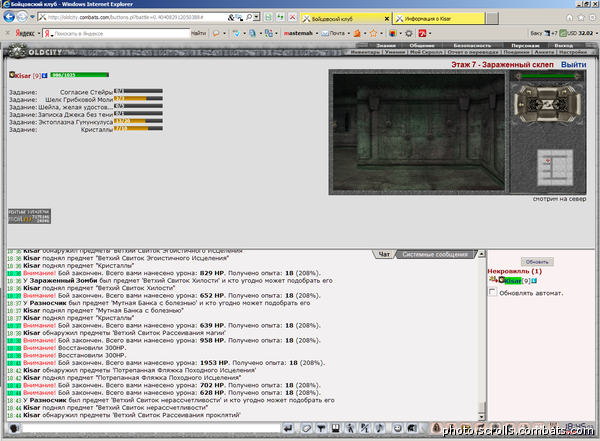600x441 pixels.
Task: Click the chat filter funnel icon
Action: tap(321, 428)
